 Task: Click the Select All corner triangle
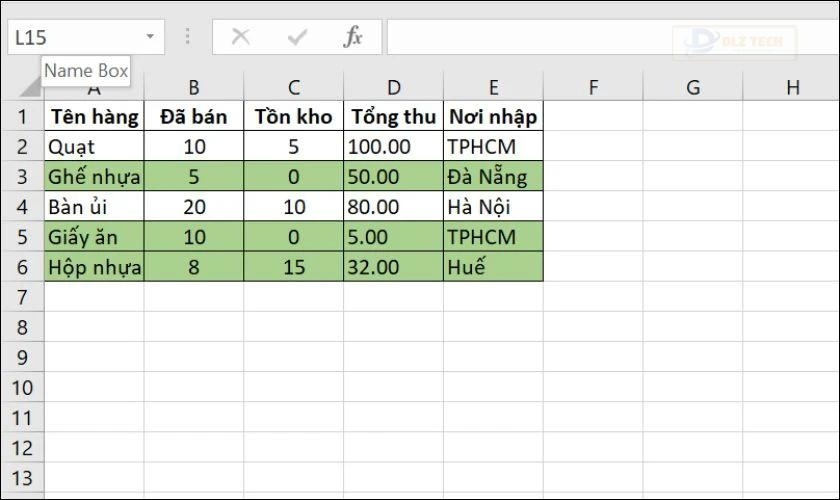pyautogui.click(x=31, y=87)
